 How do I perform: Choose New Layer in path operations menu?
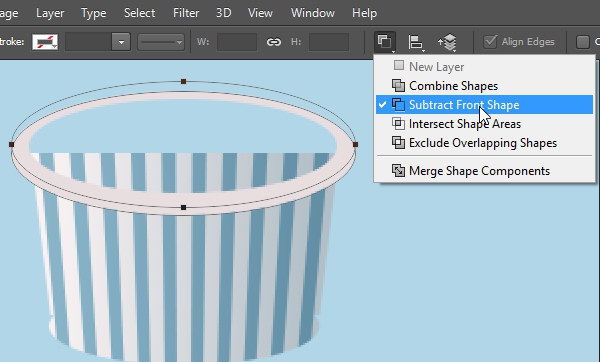tap(484, 67)
